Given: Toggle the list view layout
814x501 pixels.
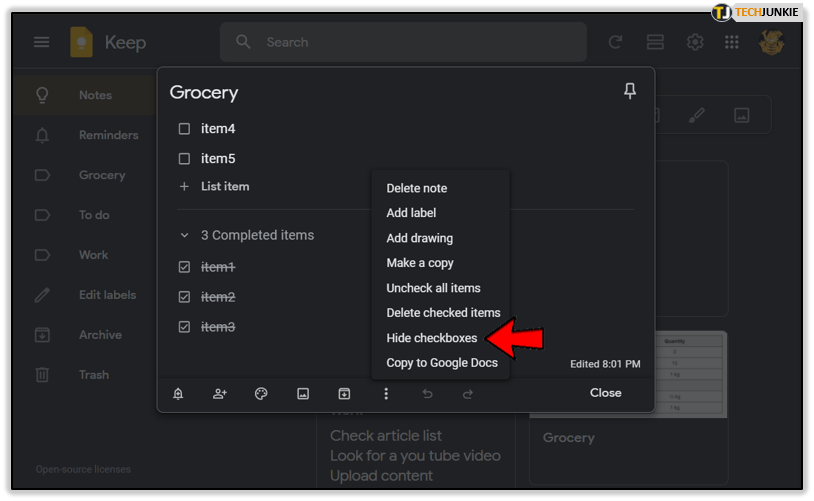Looking at the screenshot, I should click(x=655, y=42).
